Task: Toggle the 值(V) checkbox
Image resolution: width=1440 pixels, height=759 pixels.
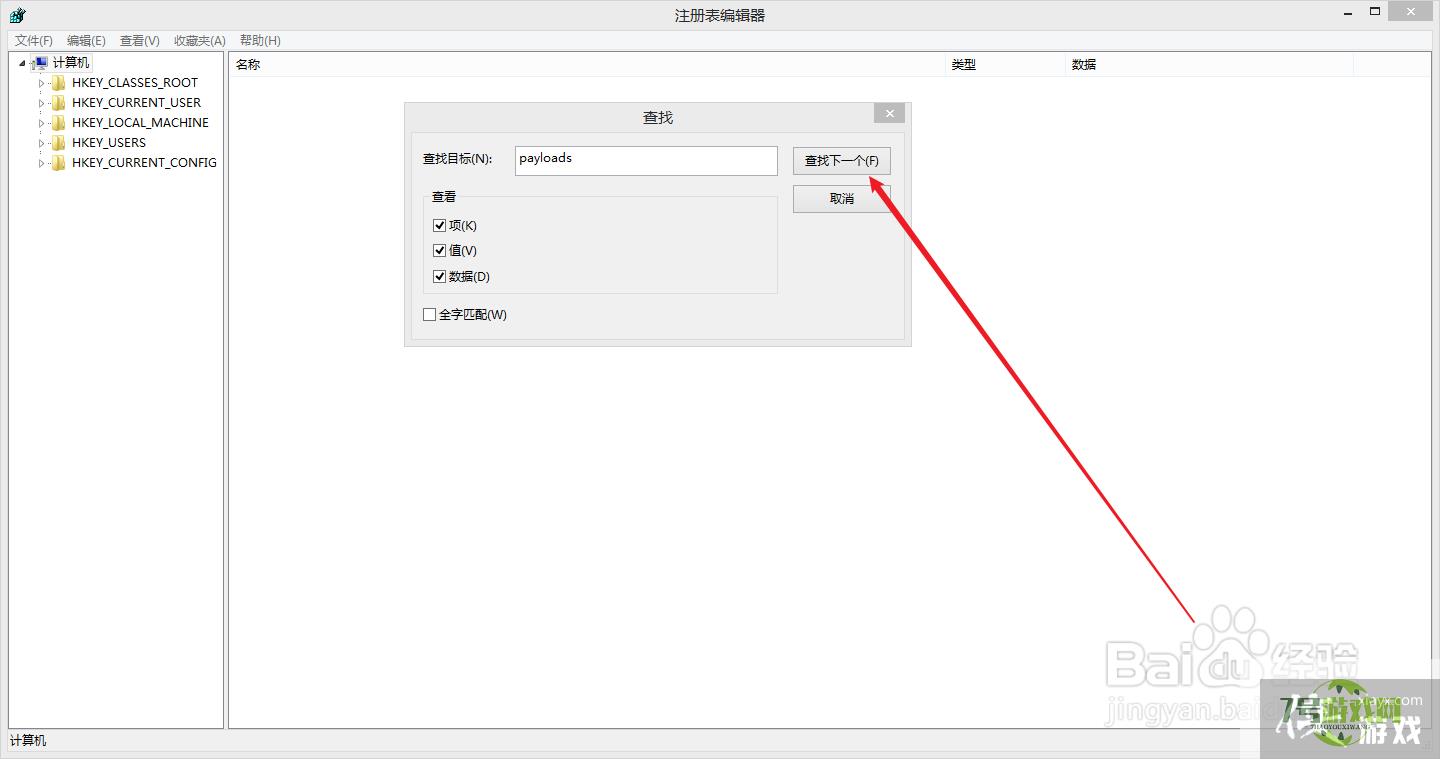Action: (x=439, y=251)
